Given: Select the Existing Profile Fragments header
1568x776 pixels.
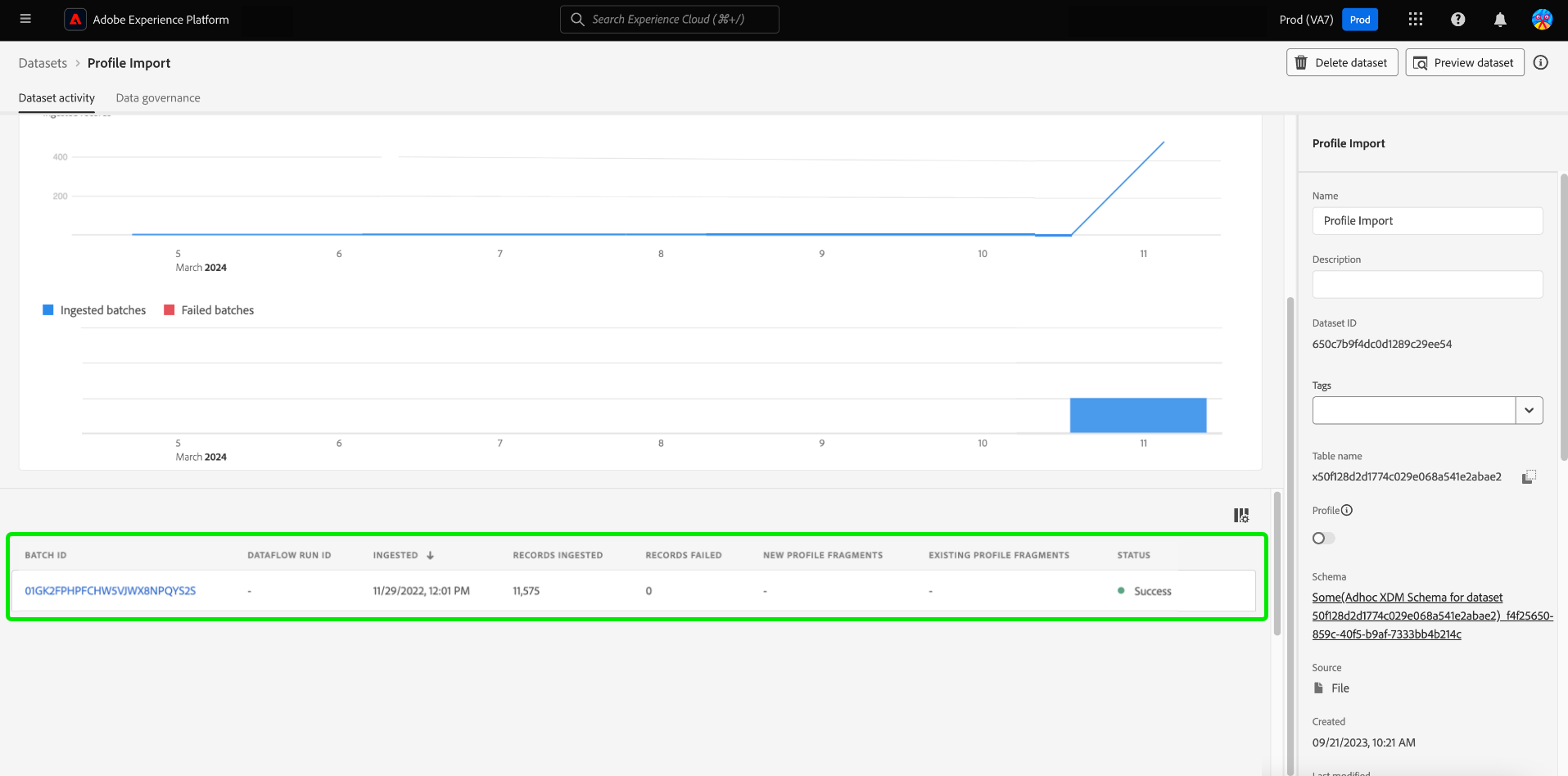Looking at the screenshot, I should [x=999, y=555].
